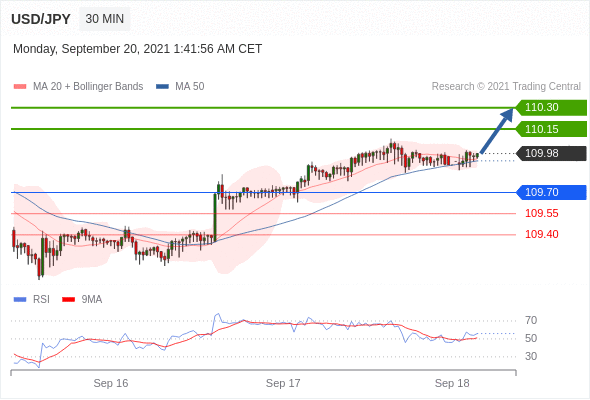
Task: Open the Research © 2021 Trading Central credit
Action: coord(506,87)
